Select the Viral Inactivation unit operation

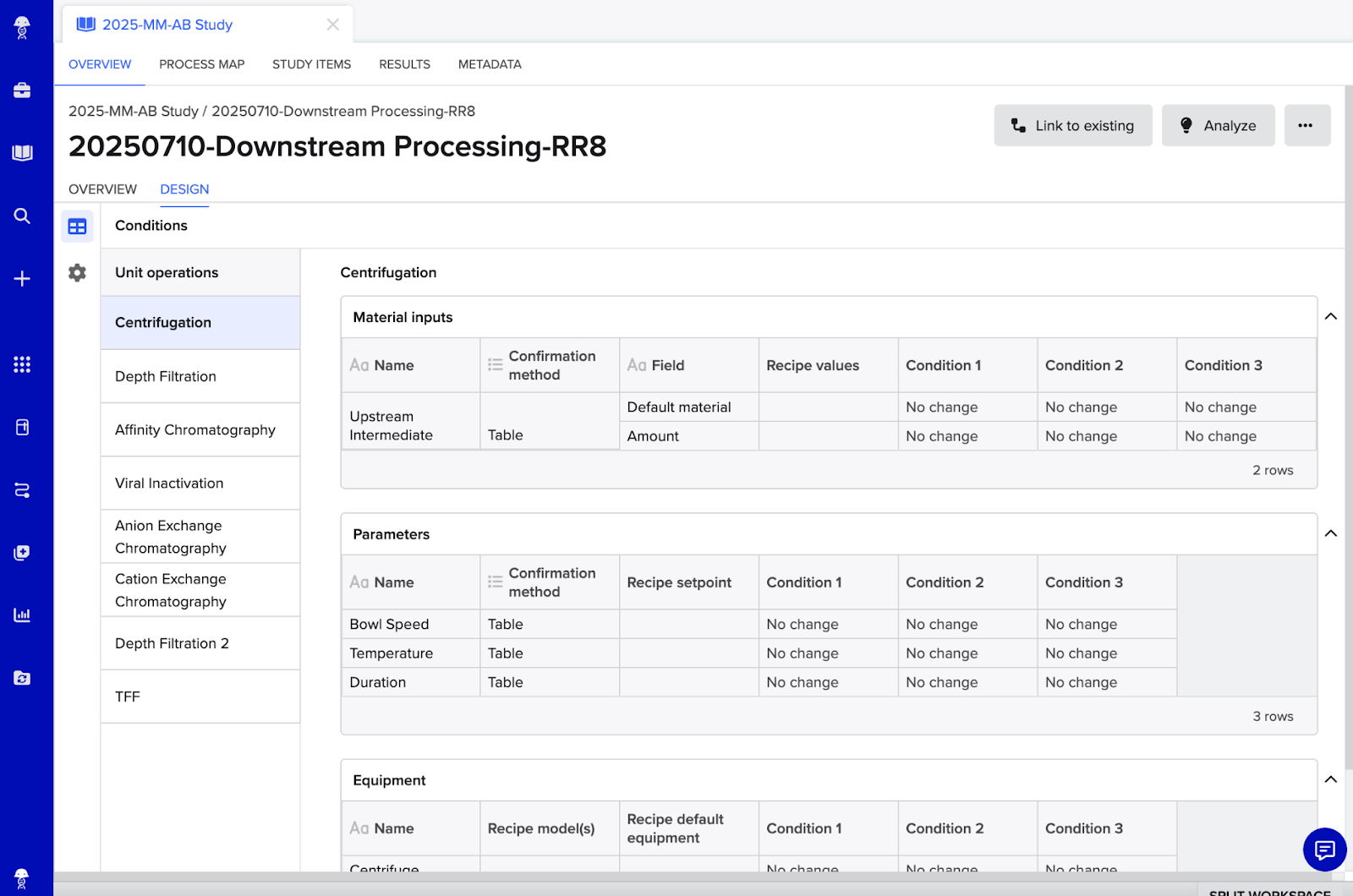tap(169, 484)
